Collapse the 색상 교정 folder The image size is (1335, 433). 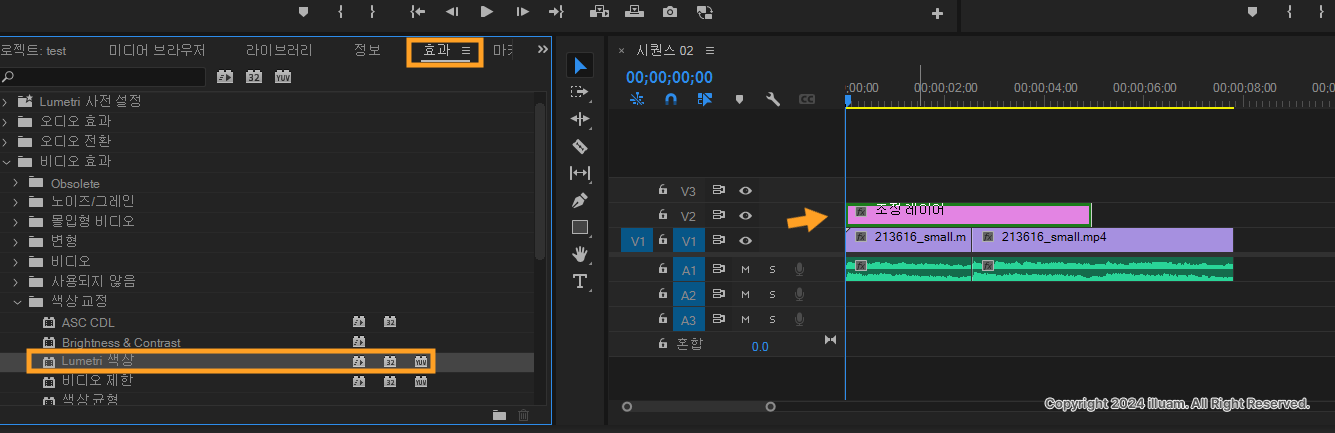tap(16, 301)
